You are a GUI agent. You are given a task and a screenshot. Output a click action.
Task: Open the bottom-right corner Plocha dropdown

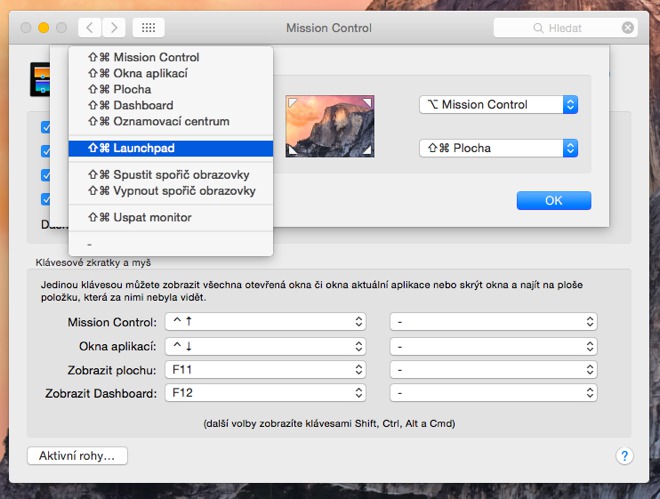coord(498,148)
